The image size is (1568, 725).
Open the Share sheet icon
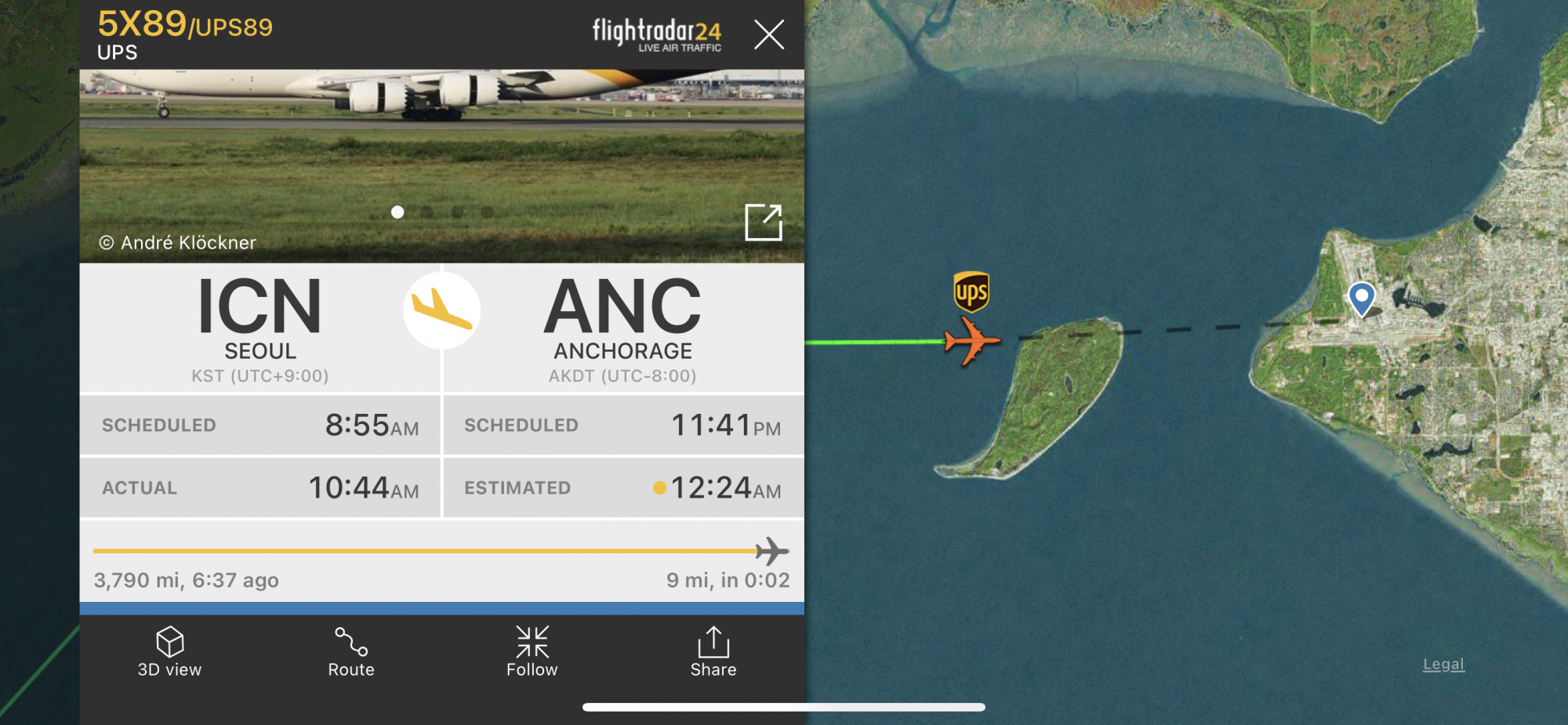[x=713, y=642]
